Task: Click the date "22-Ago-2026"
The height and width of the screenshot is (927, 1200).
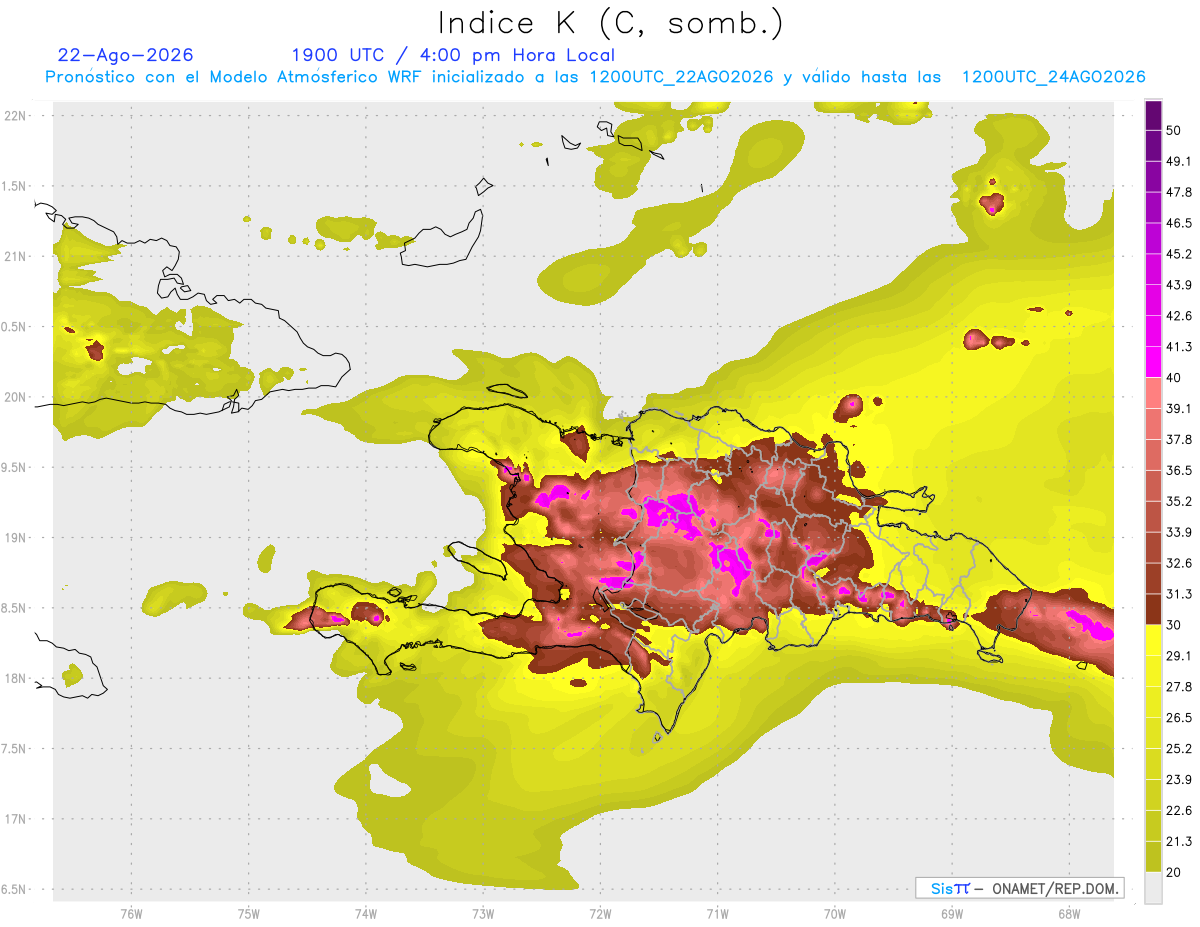Action: coord(126,55)
